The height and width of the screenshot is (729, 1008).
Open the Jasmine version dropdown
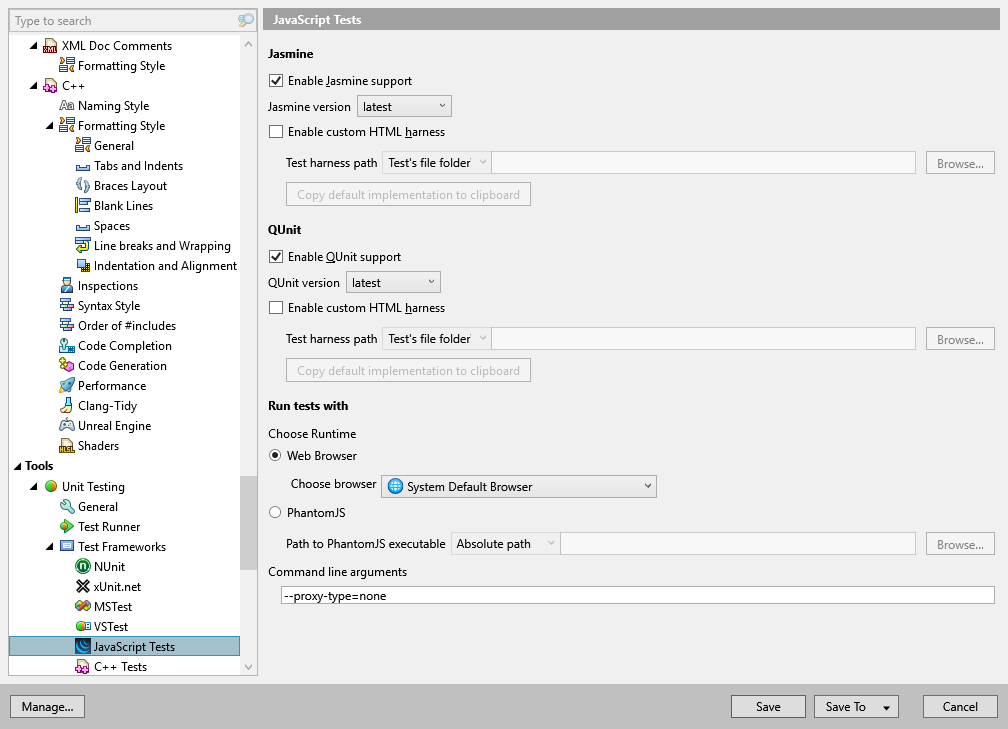click(x=404, y=107)
